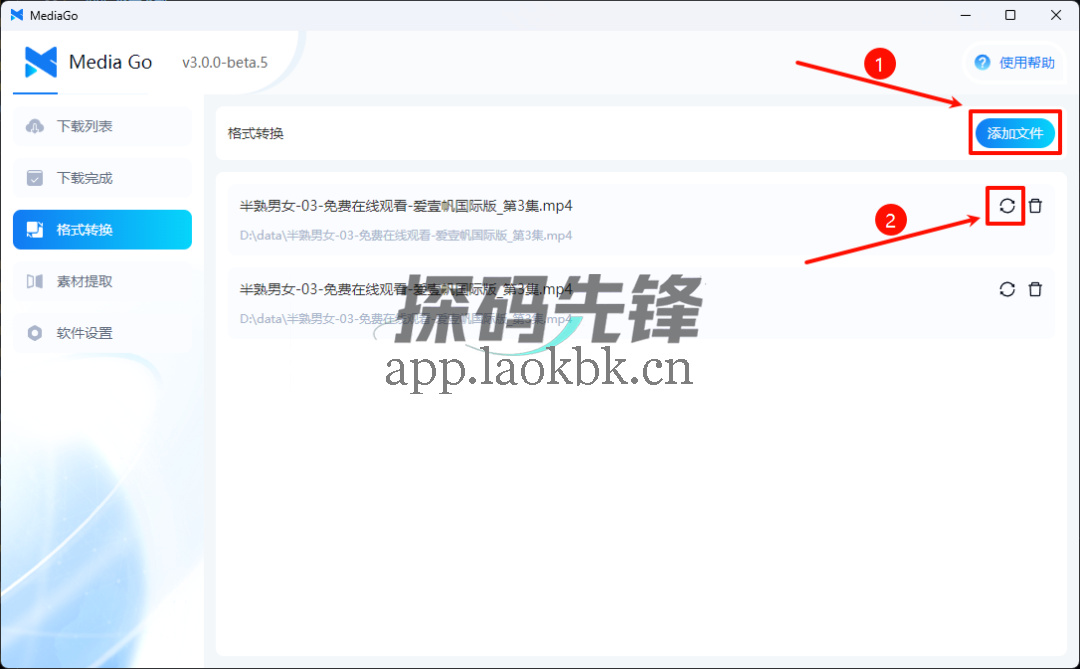Image resolution: width=1080 pixels, height=669 pixels.
Task: Click the Media Go logo in the header
Action: coord(41,62)
